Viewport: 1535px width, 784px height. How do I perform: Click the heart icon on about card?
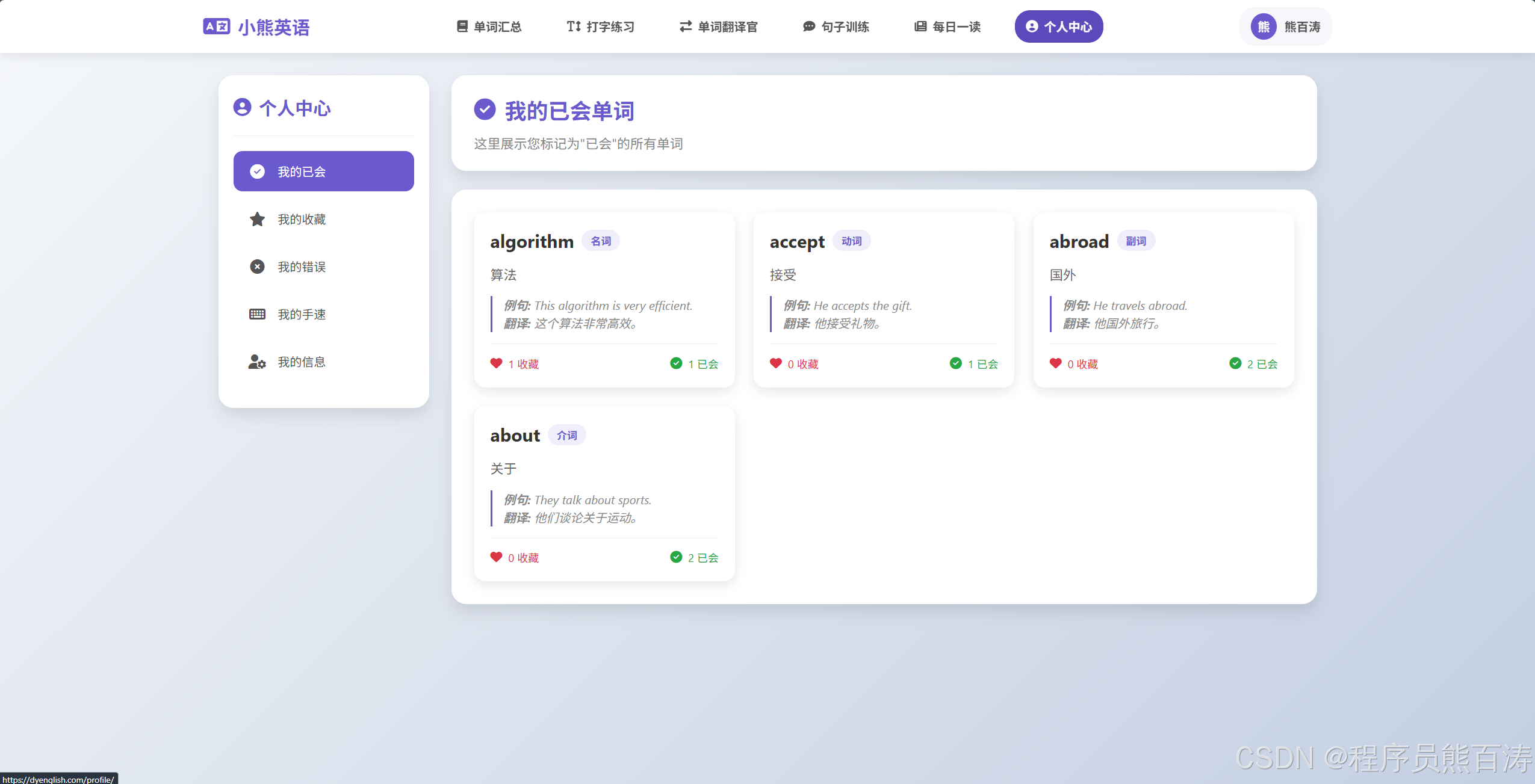click(496, 557)
